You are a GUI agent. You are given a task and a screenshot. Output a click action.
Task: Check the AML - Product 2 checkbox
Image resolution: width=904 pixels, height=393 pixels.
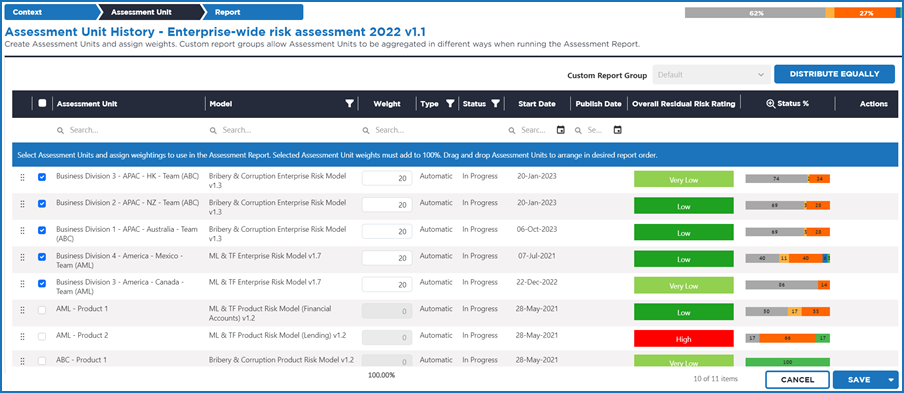click(x=42, y=336)
